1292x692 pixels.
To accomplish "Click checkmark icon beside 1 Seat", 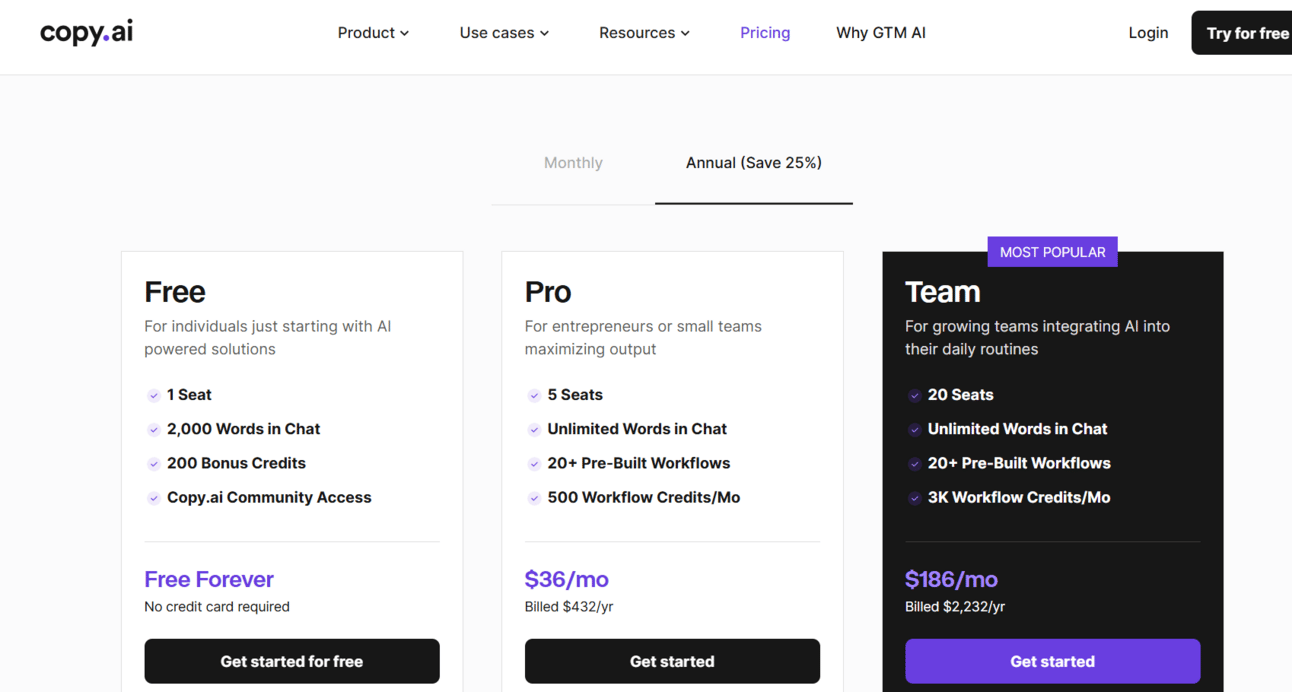I will pos(154,395).
